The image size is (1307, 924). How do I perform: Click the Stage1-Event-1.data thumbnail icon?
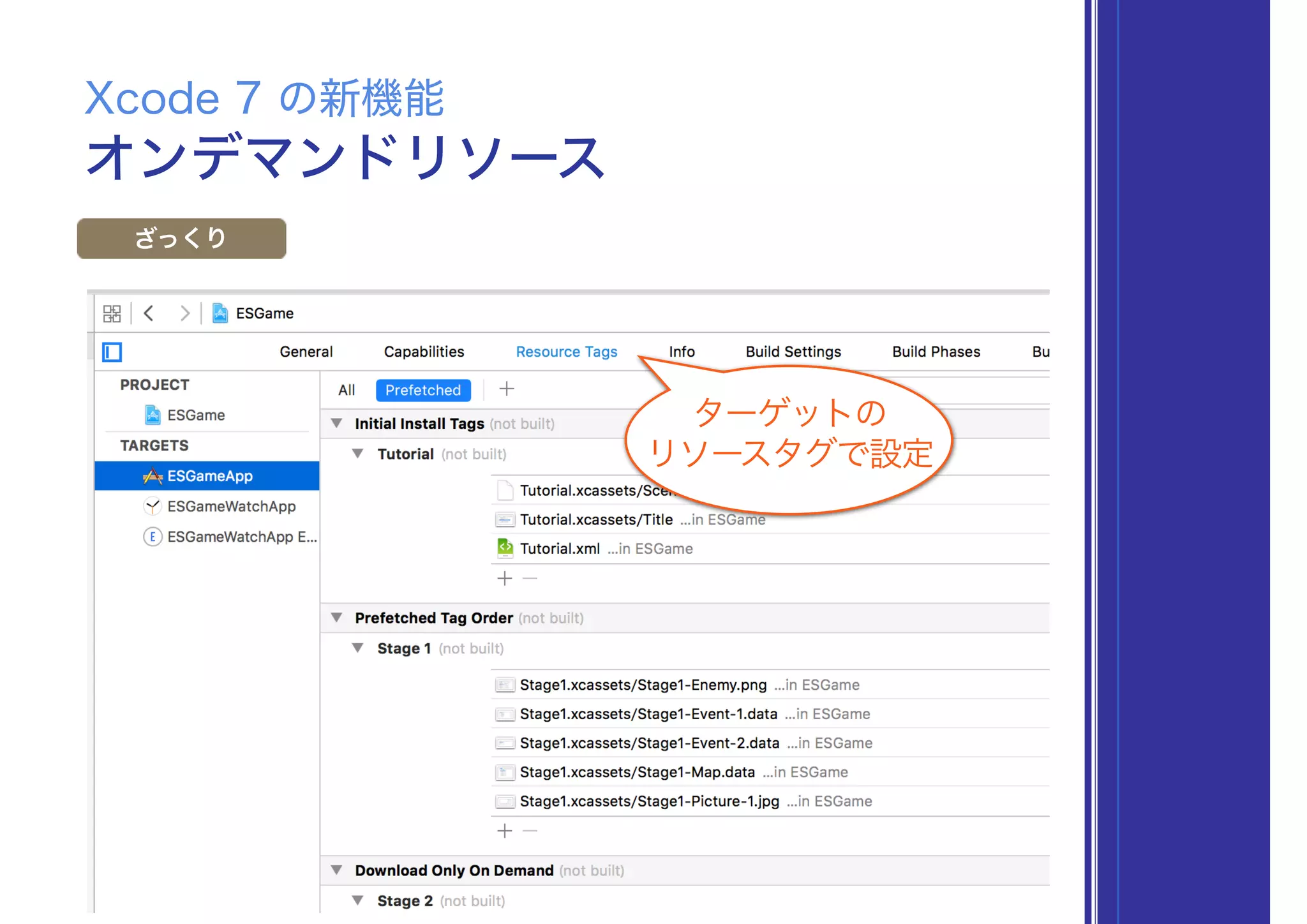click(505, 714)
